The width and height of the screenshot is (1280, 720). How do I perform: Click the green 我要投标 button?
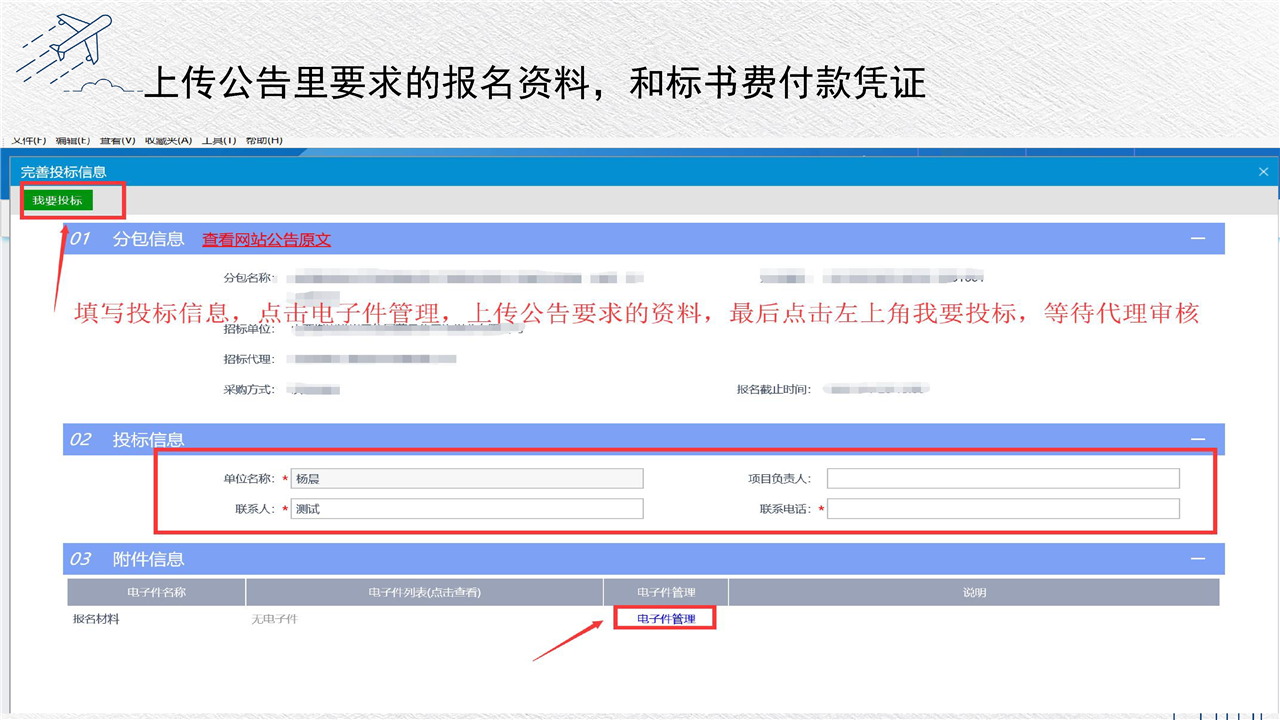tap(57, 201)
